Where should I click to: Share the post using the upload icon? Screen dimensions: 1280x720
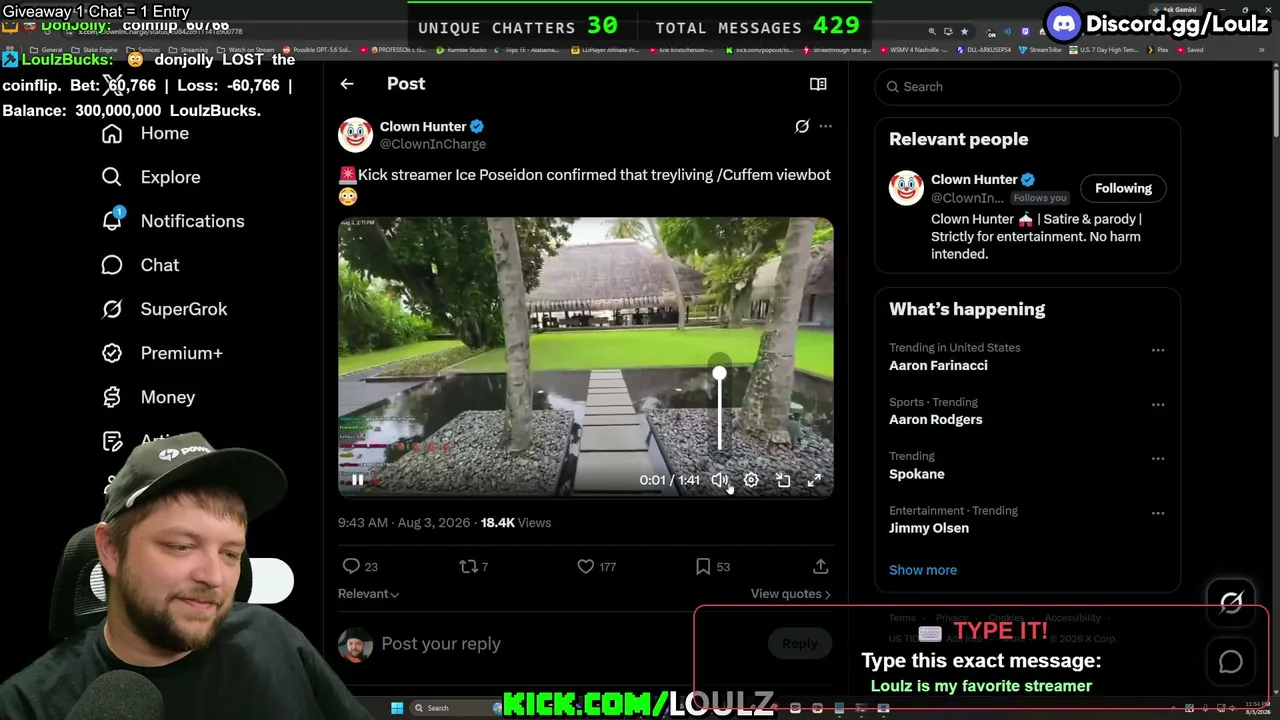pyautogui.click(x=821, y=566)
